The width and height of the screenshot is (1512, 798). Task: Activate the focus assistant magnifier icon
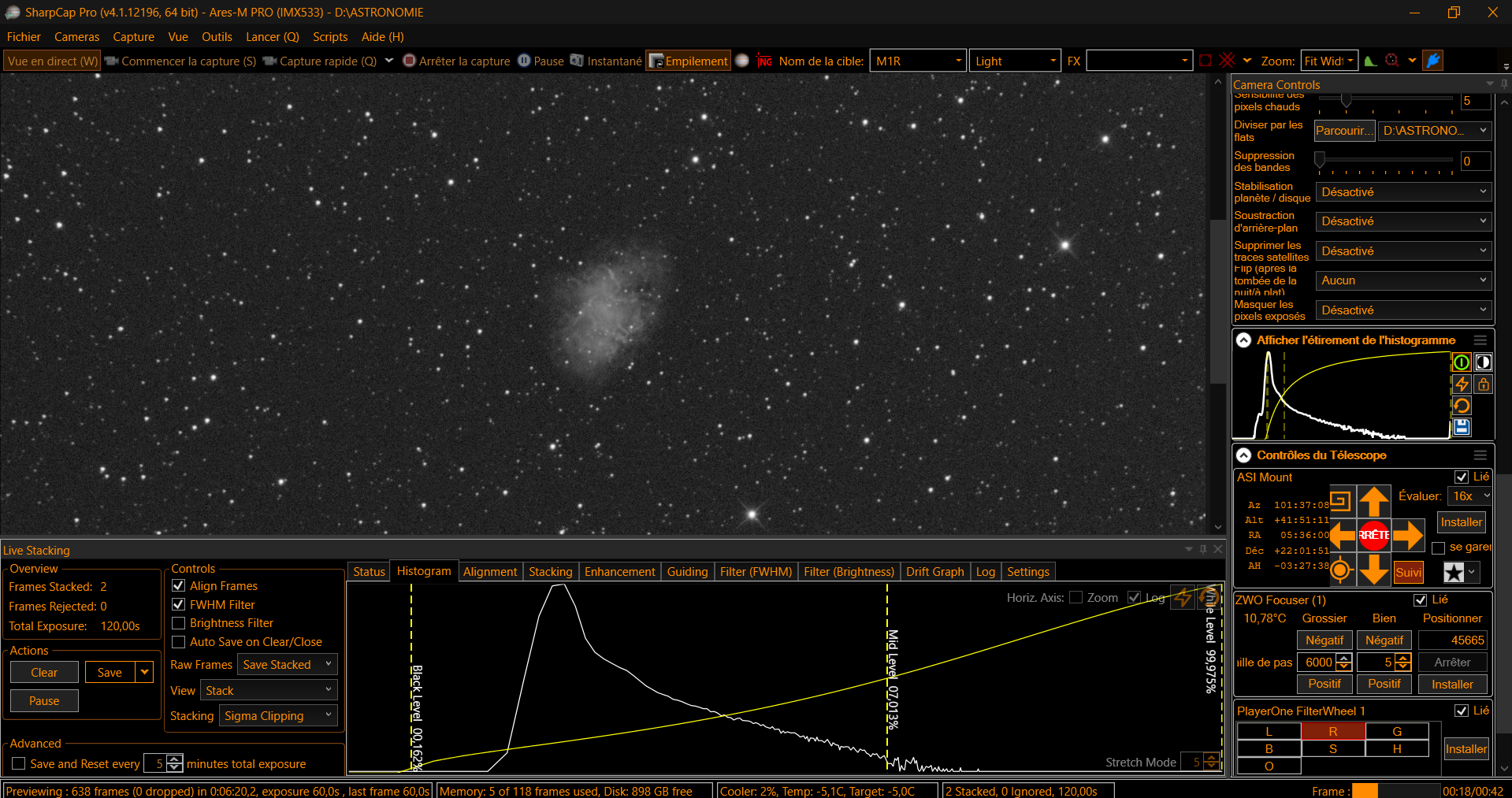[x=1392, y=61]
